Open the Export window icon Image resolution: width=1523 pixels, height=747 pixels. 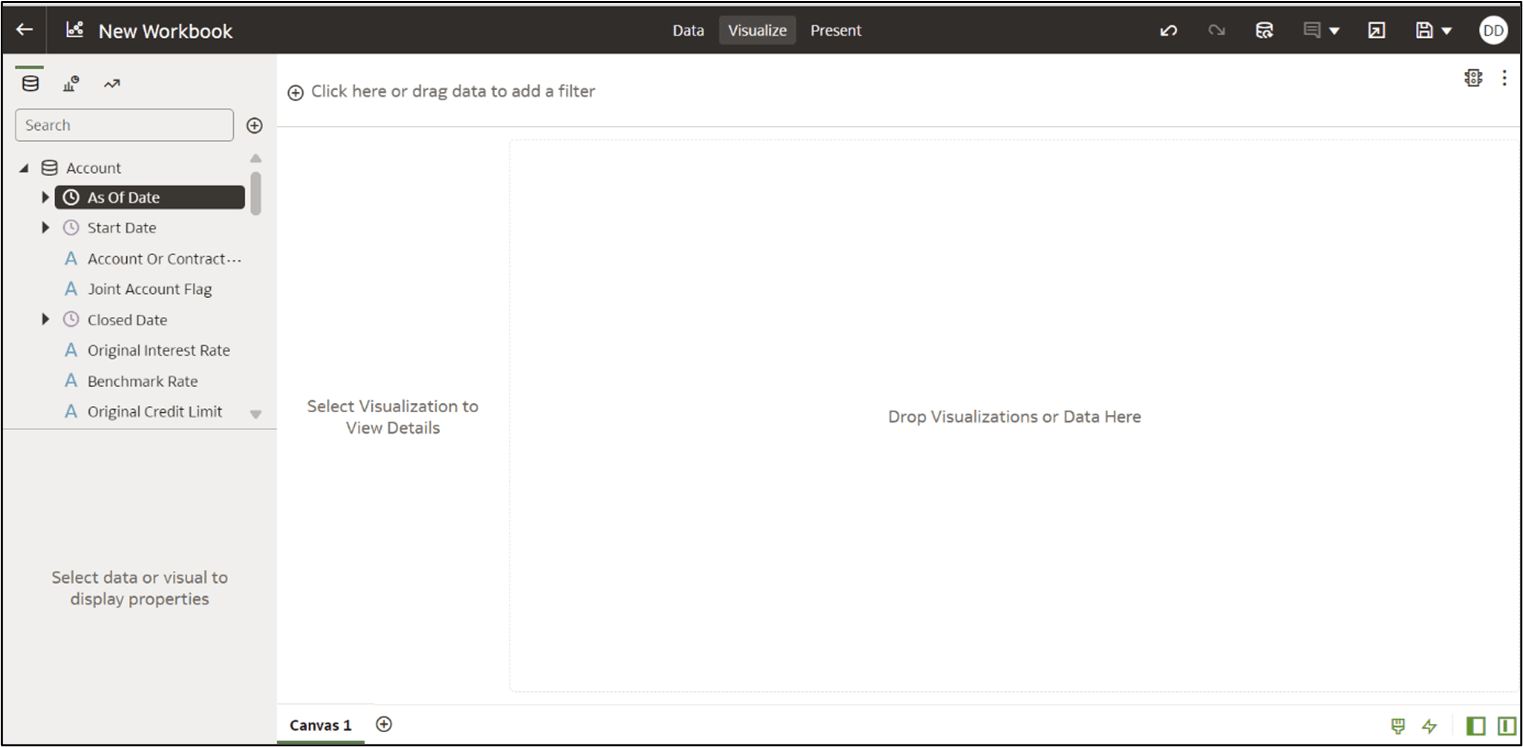tap(1376, 30)
